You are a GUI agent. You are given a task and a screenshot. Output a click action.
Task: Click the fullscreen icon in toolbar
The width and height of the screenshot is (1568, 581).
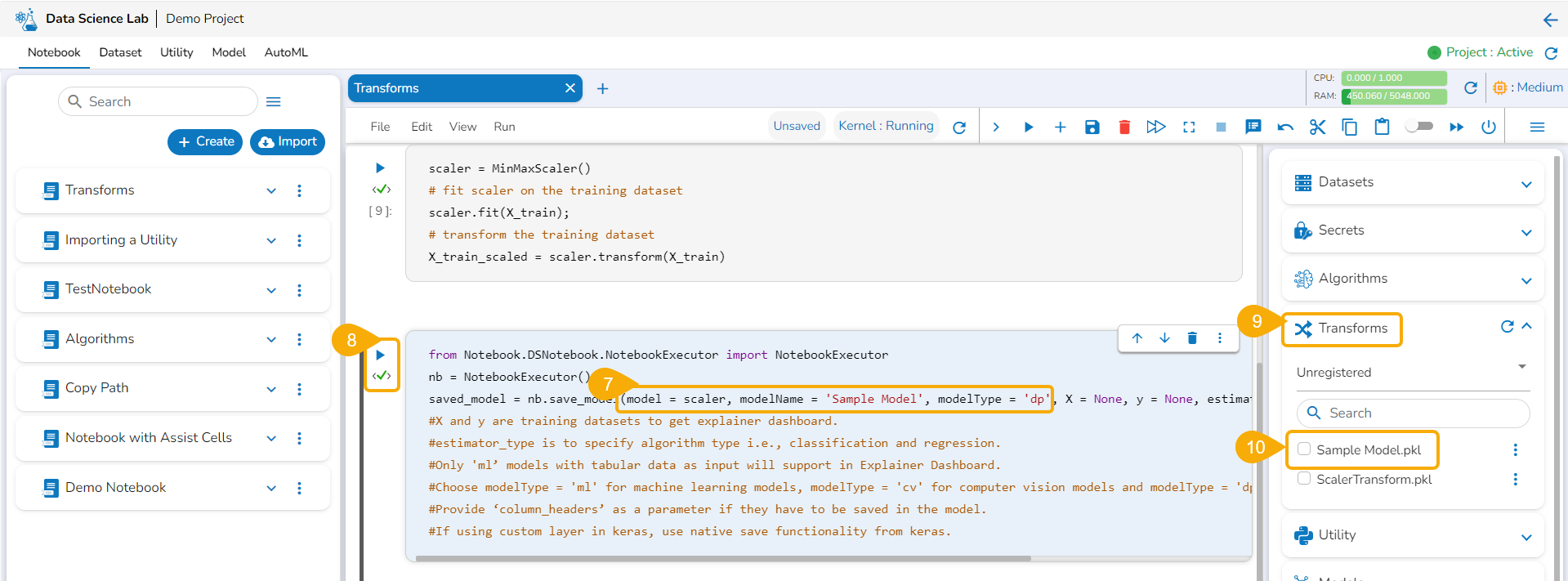[x=1189, y=127]
